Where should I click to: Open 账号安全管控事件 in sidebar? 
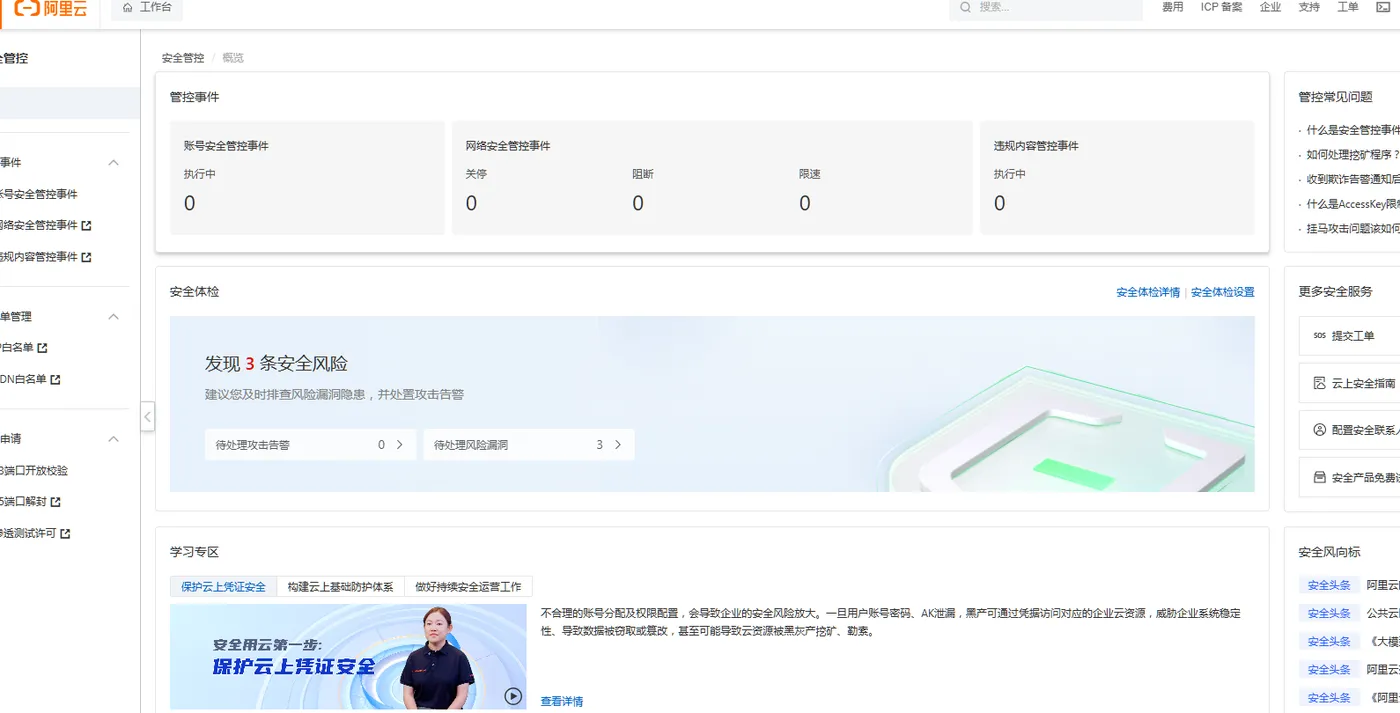click(38, 194)
